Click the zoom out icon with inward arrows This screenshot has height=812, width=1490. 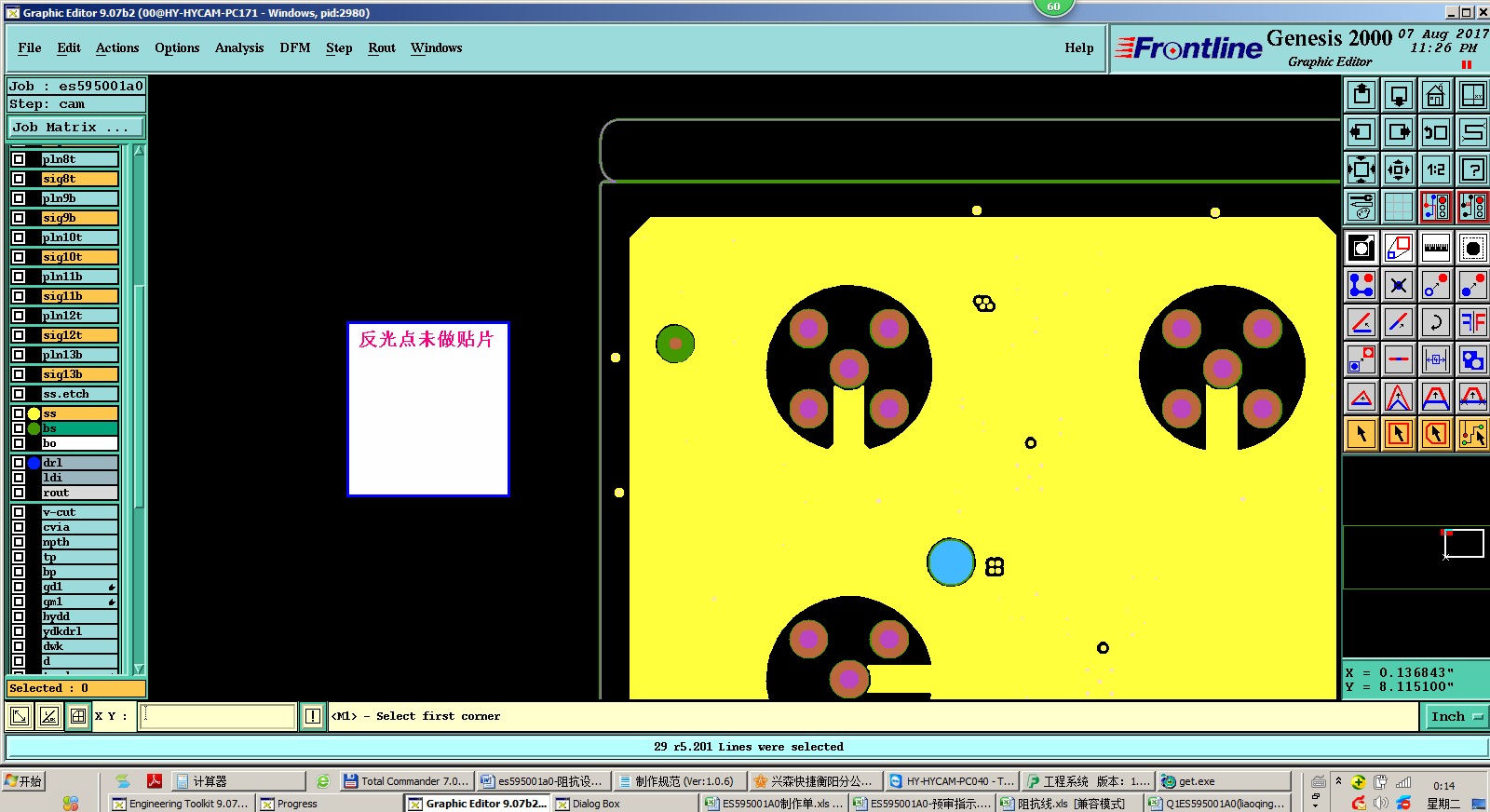coord(1399,169)
